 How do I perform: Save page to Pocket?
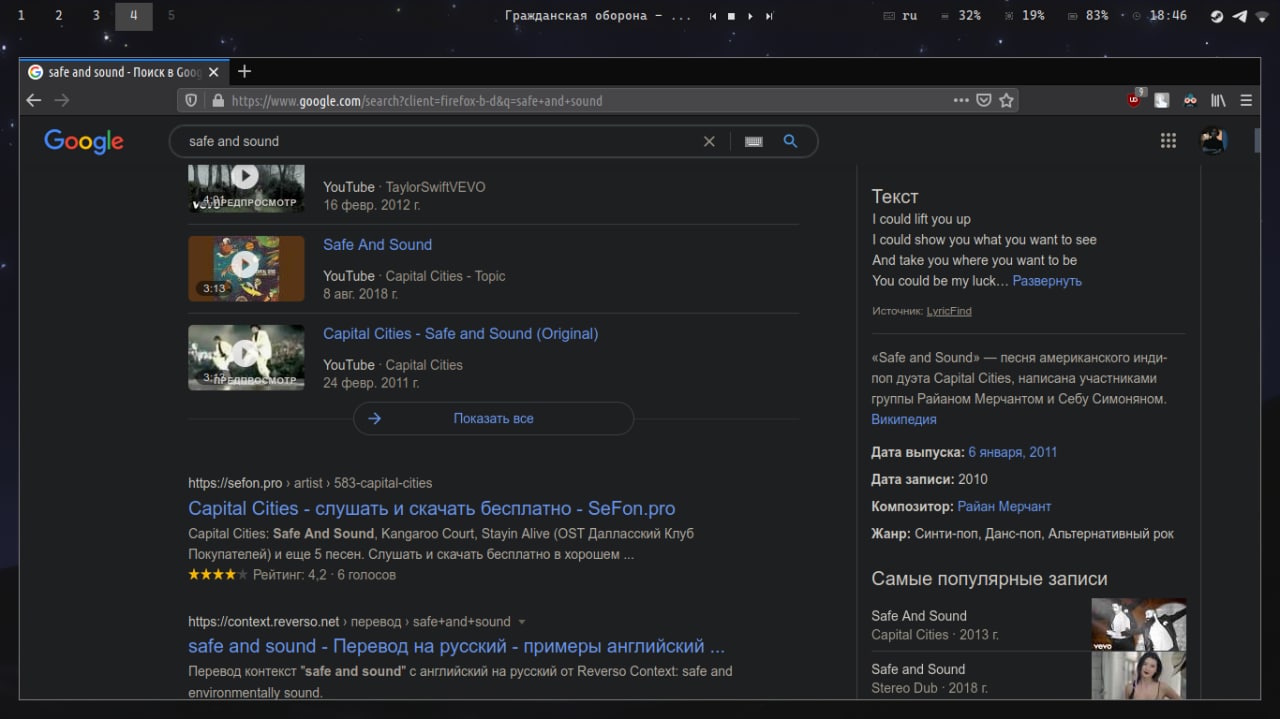984,100
